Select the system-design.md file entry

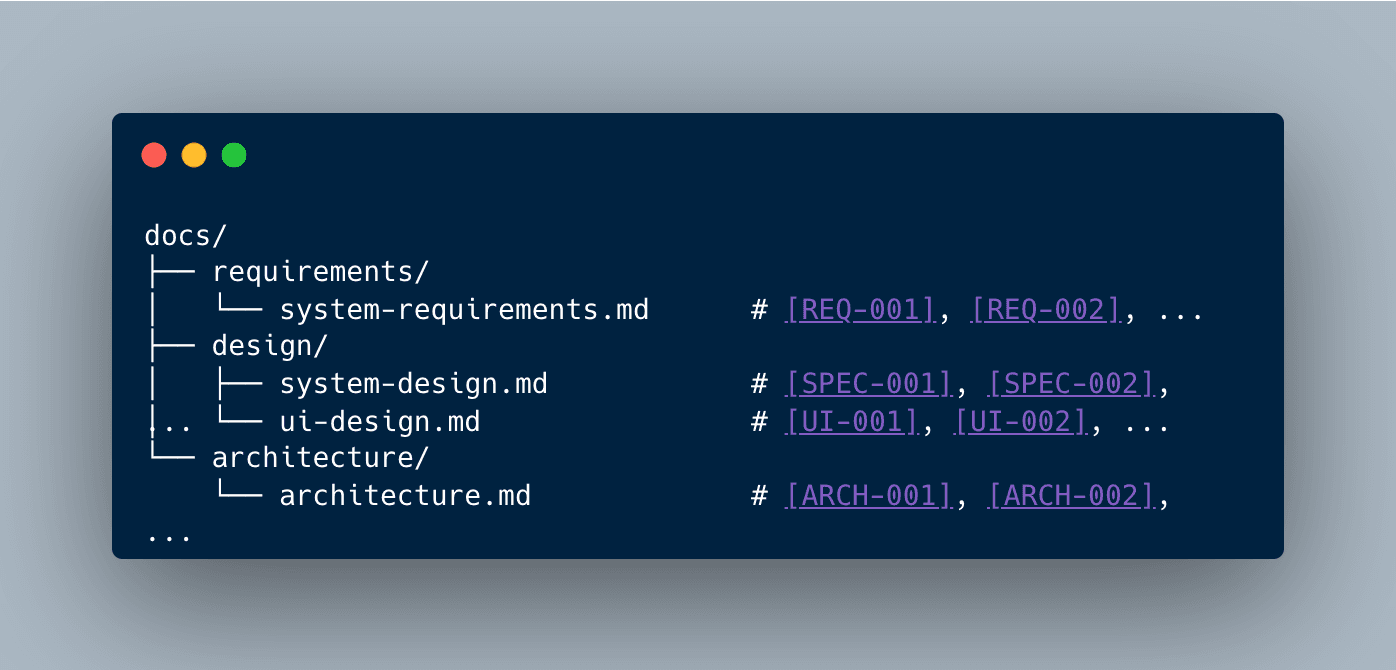click(414, 383)
